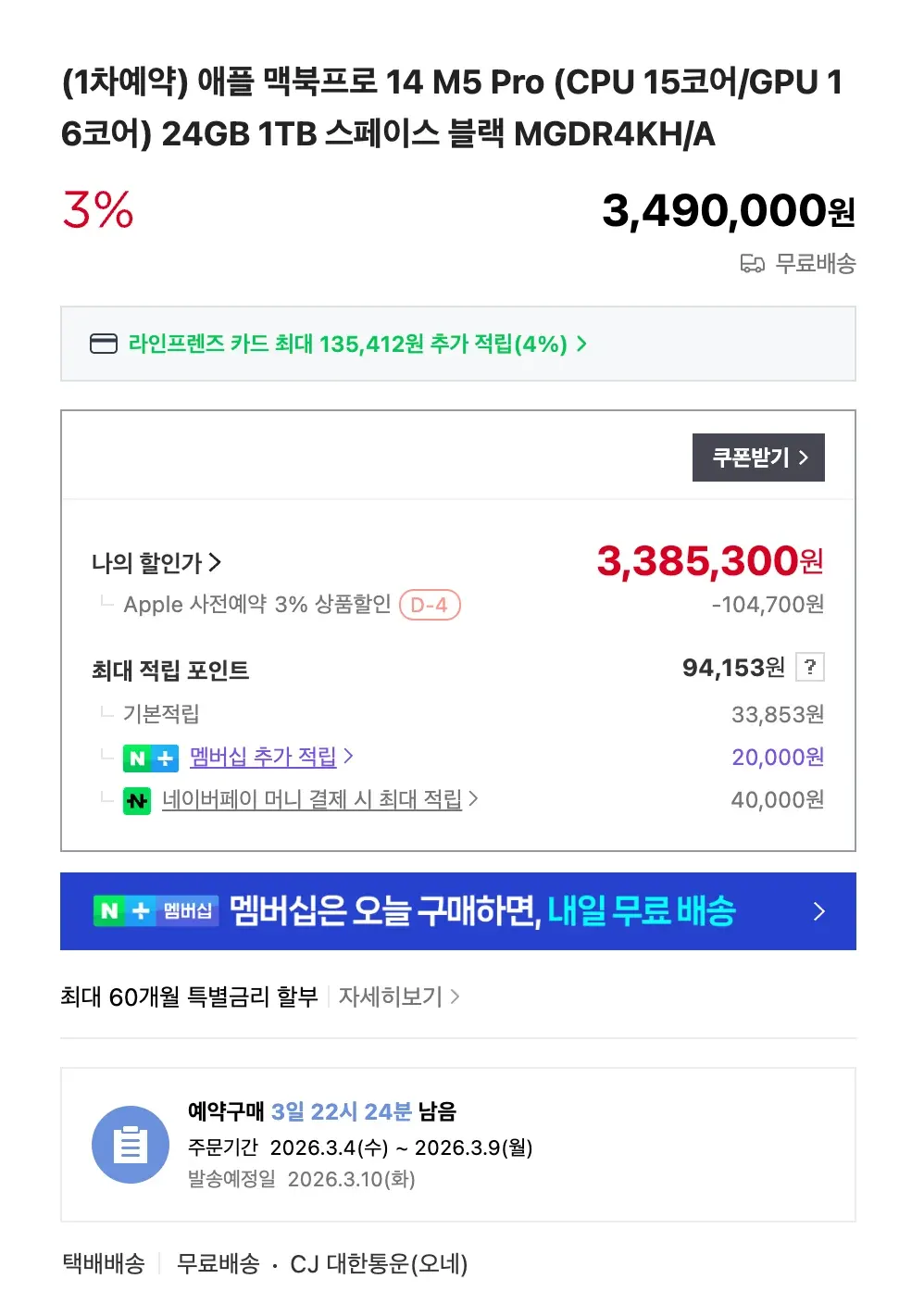This screenshot has height=1304, width=924.
Task: Click the arrow on blue membership banner
Action: (x=818, y=911)
